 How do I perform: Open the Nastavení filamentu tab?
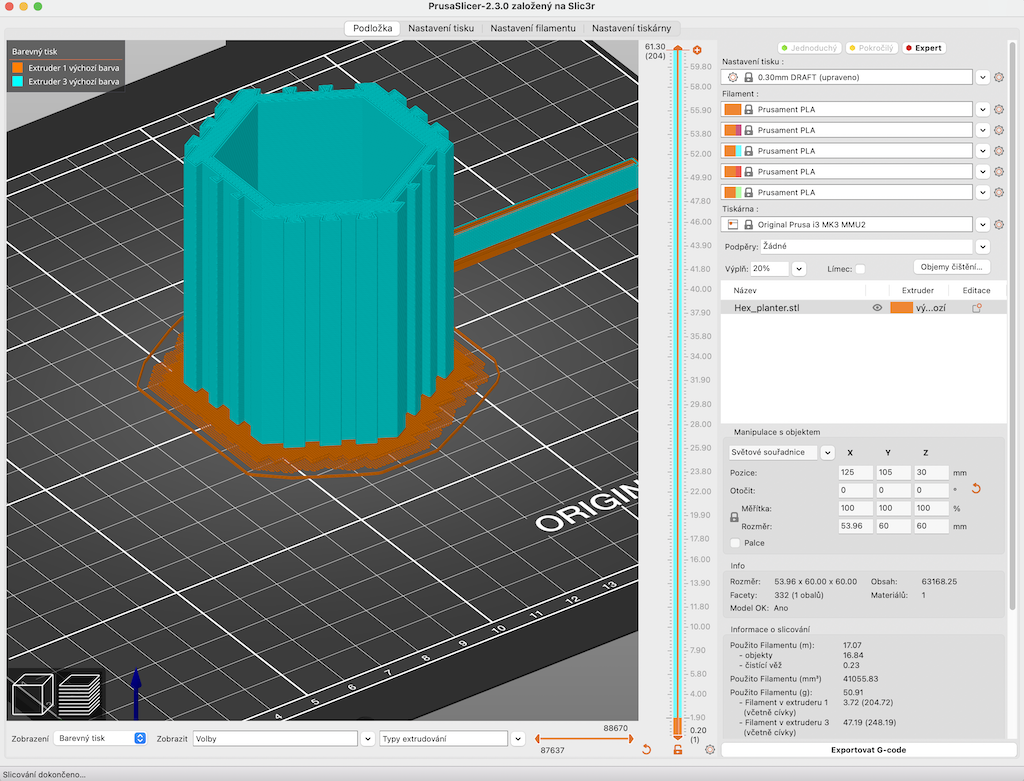[x=532, y=29]
